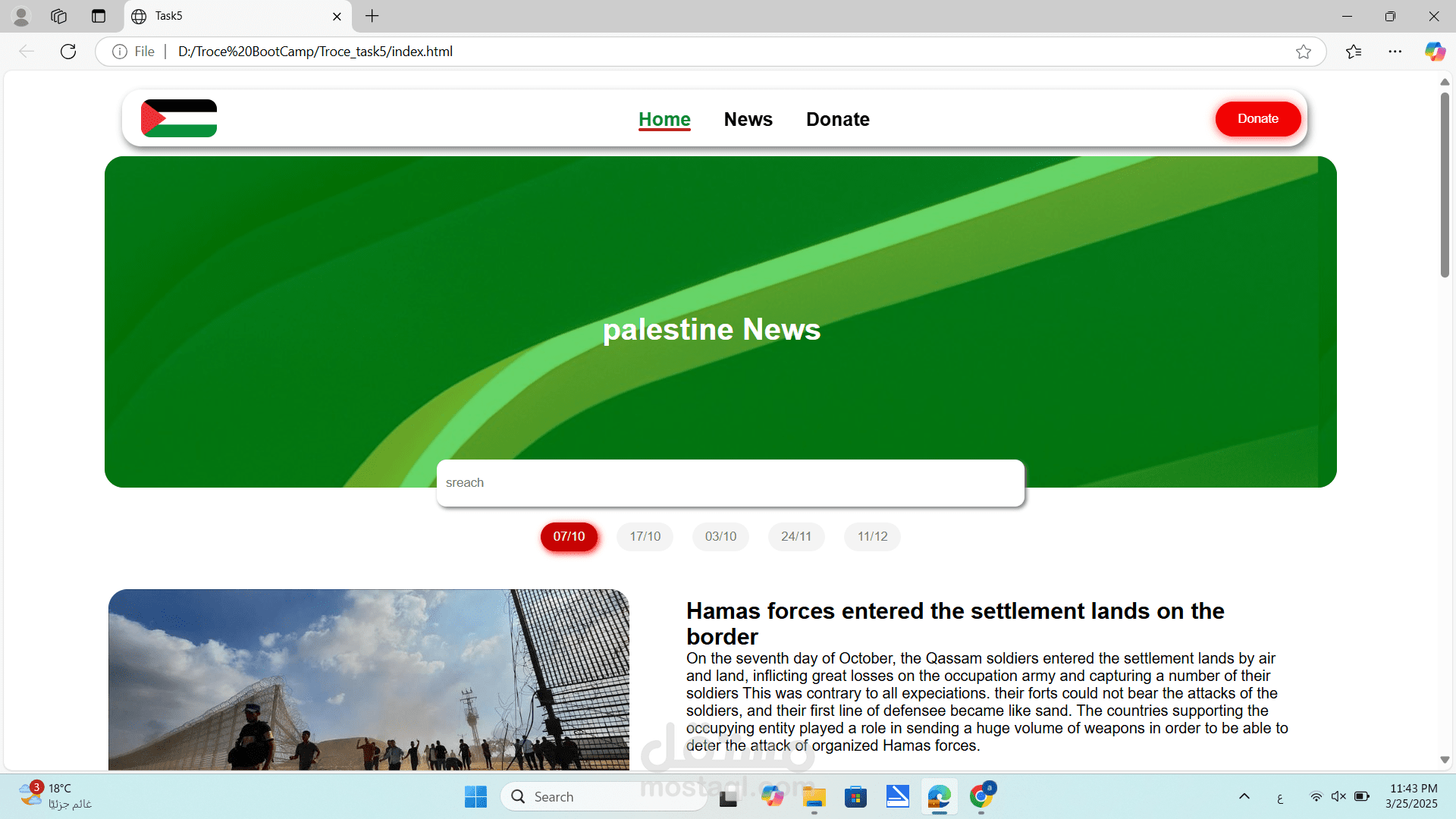
Task: Open the Donate nav link
Action: pyautogui.click(x=838, y=120)
